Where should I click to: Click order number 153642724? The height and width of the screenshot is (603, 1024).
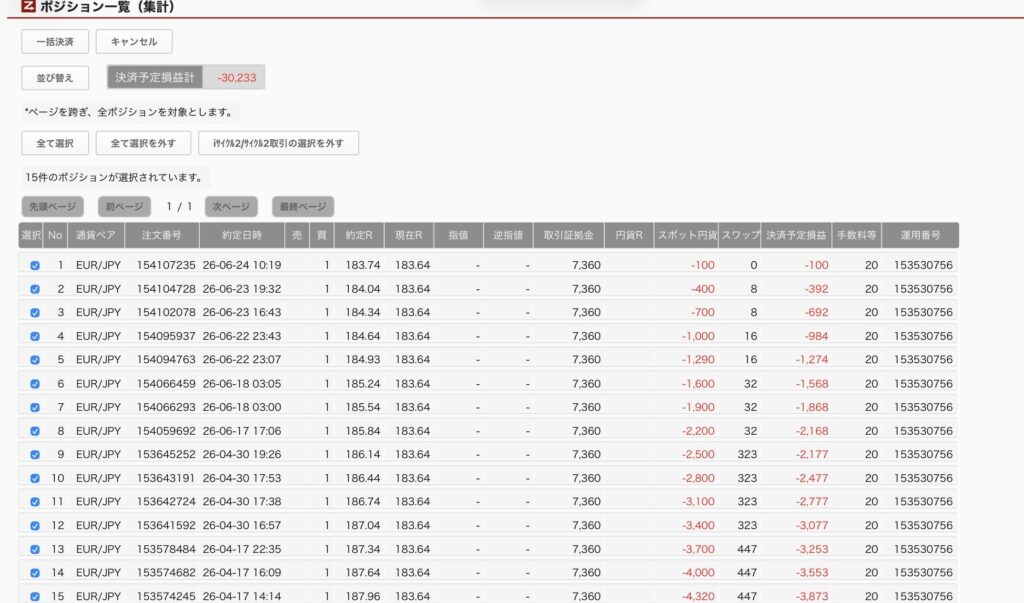click(x=166, y=502)
